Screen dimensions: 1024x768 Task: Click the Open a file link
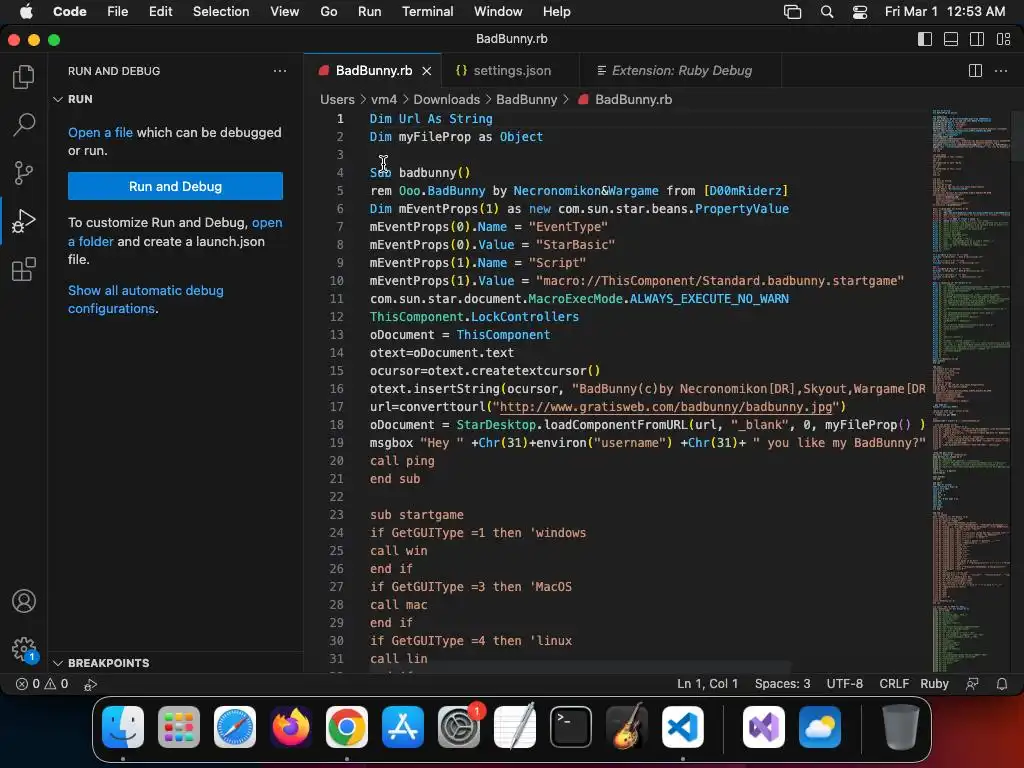[100, 133]
